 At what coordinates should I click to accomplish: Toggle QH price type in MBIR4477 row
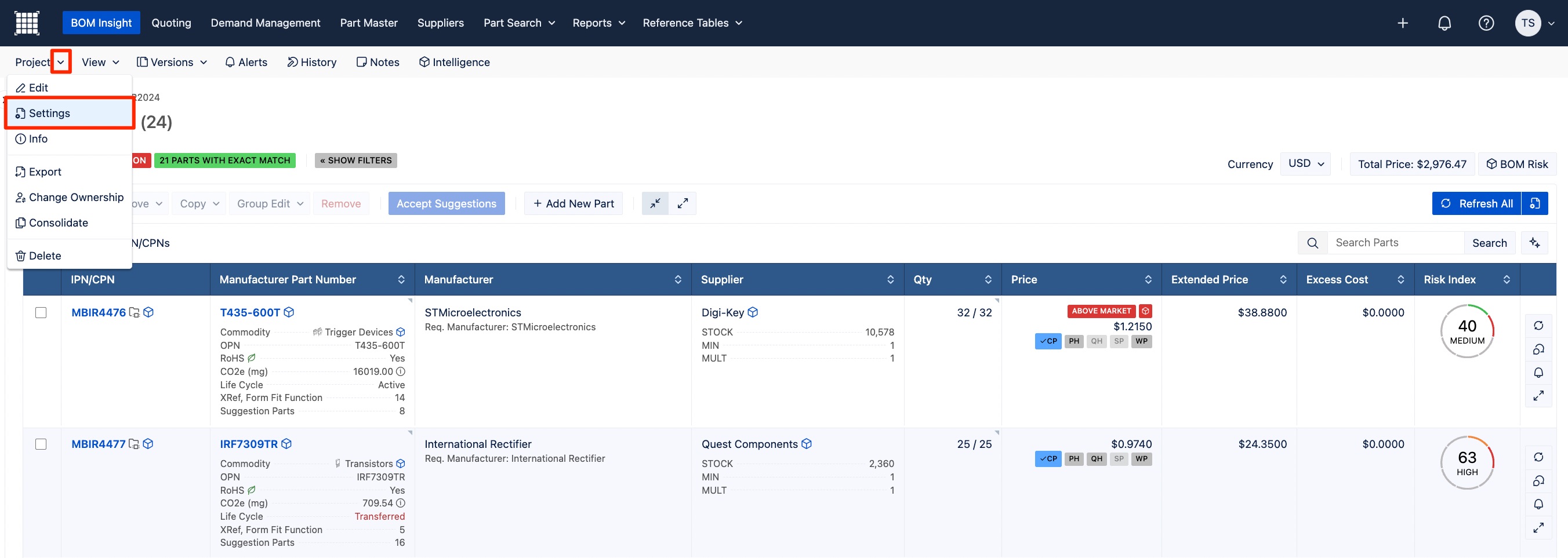pyautogui.click(x=1096, y=459)
